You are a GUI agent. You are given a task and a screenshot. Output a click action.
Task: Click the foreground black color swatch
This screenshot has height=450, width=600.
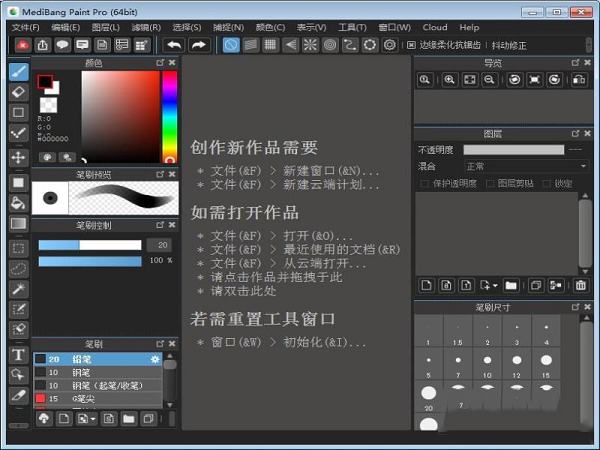coord(45,82)
